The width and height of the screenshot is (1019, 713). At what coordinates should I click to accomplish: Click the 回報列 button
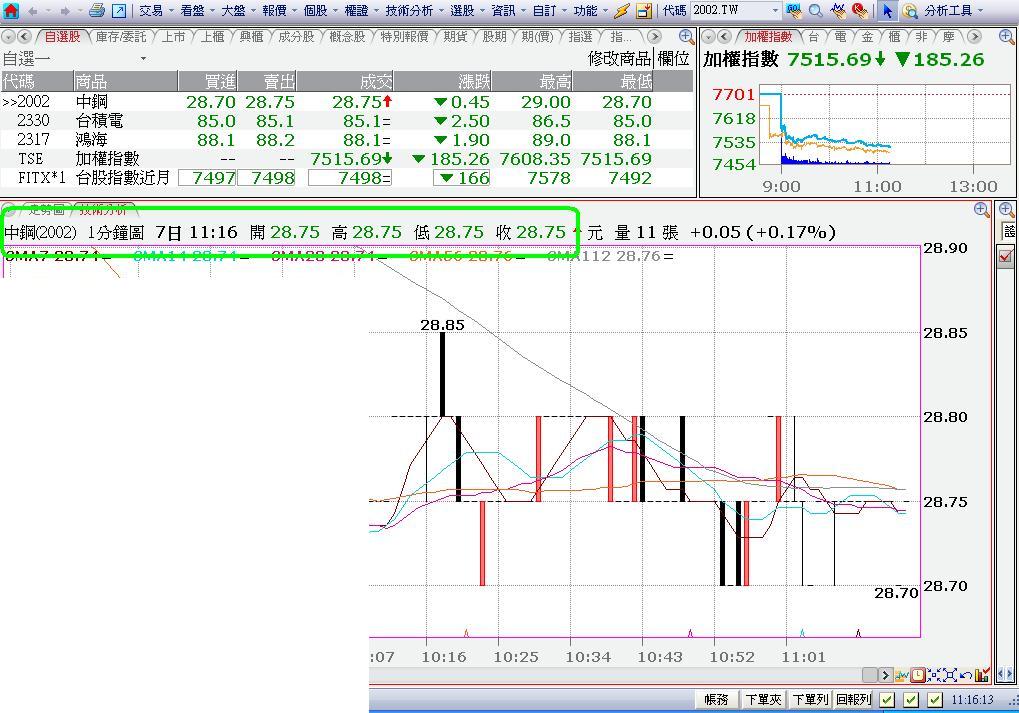[x=853, y=699]
